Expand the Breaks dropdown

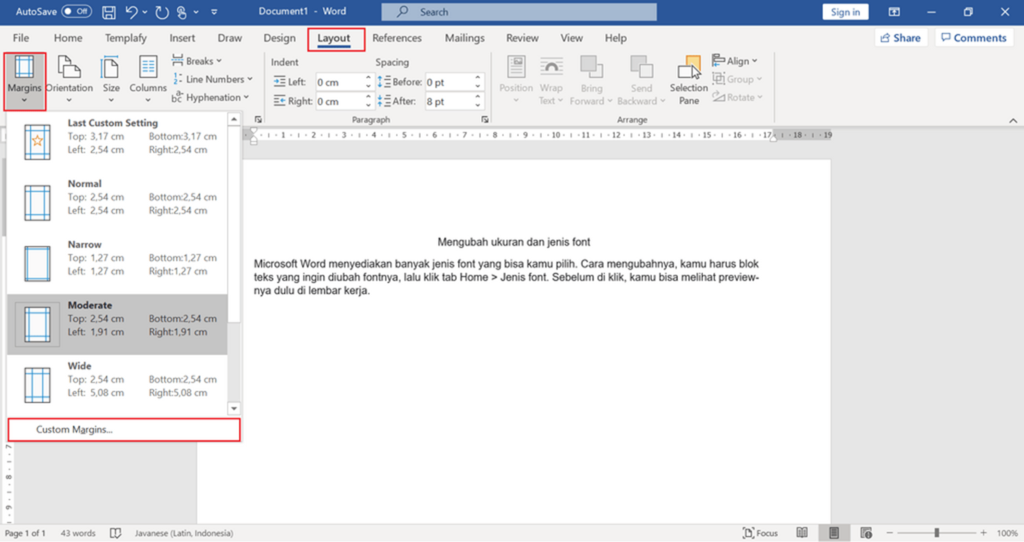pos(199,61)
